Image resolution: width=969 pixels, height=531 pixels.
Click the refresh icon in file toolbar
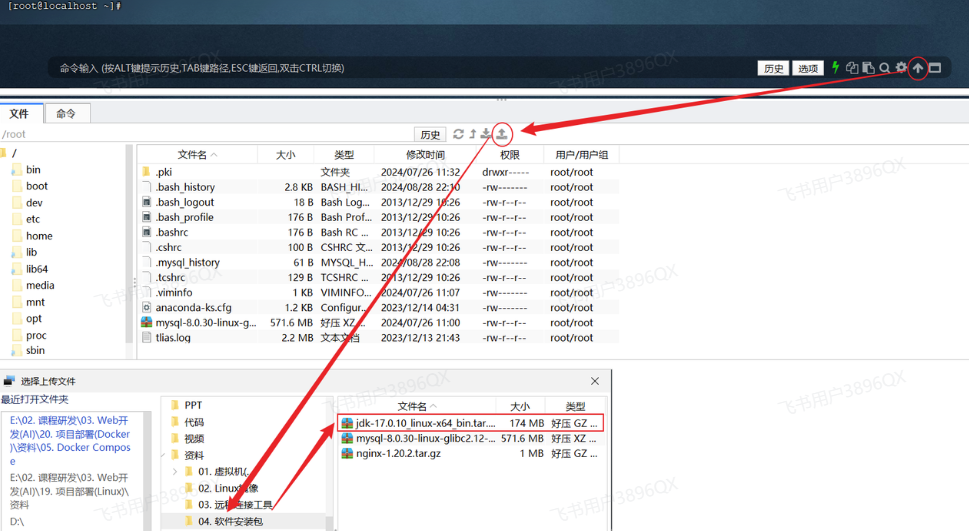(x=458, y=134)
